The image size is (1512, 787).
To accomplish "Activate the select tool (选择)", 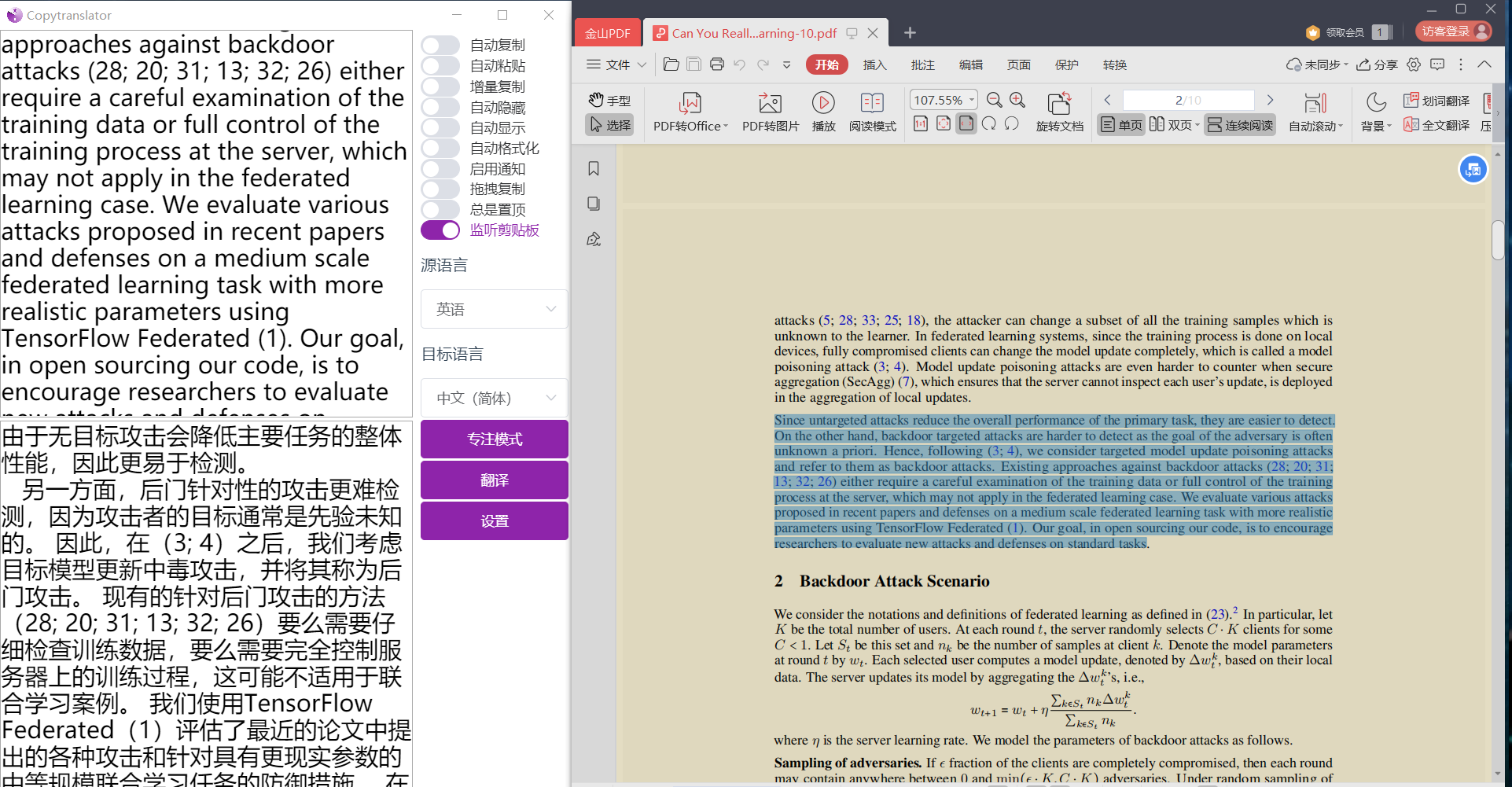I will (609, 124).
